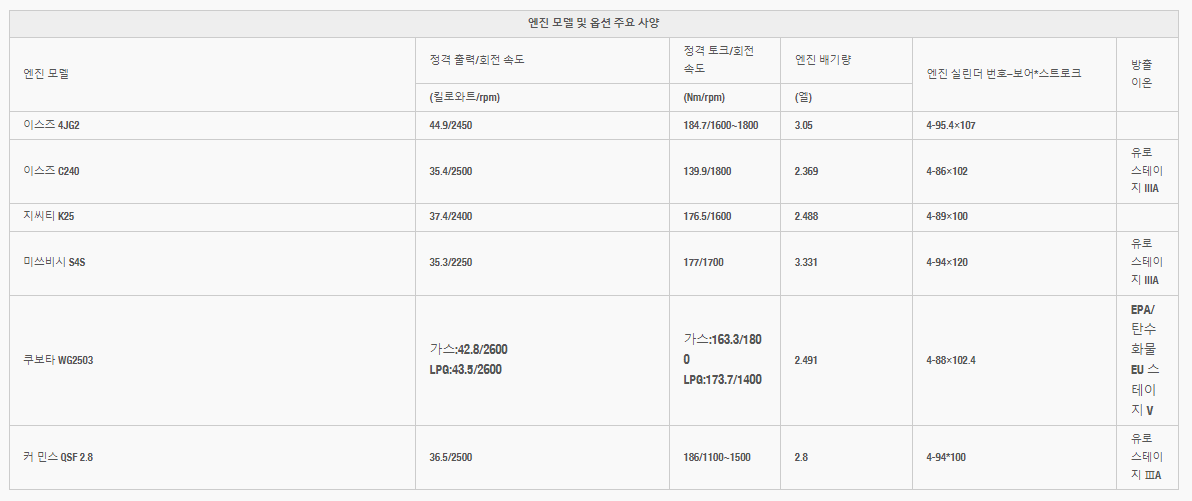Select the 엔진 모델 column header
1192x501 pixels.
(46, 74)
